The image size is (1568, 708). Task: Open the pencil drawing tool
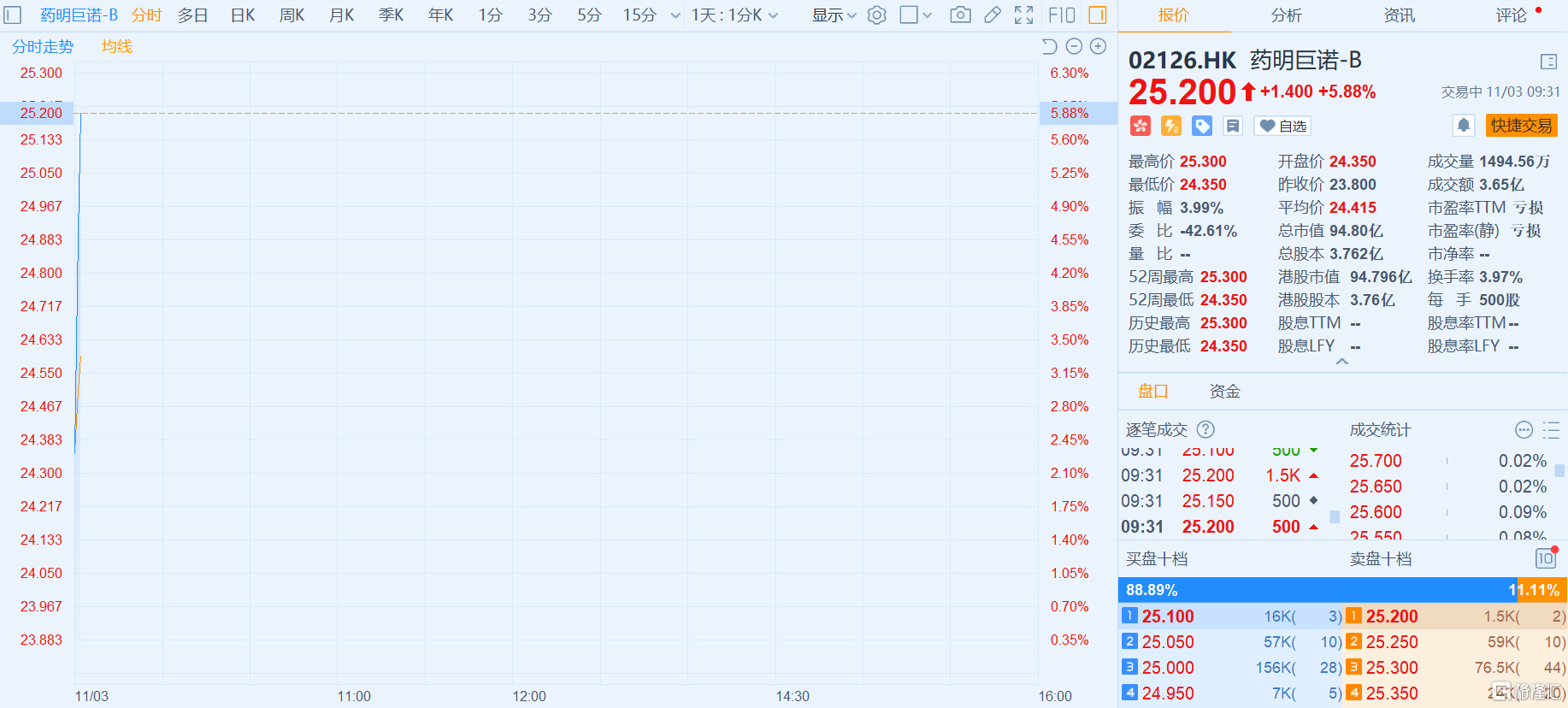[992, 15]
